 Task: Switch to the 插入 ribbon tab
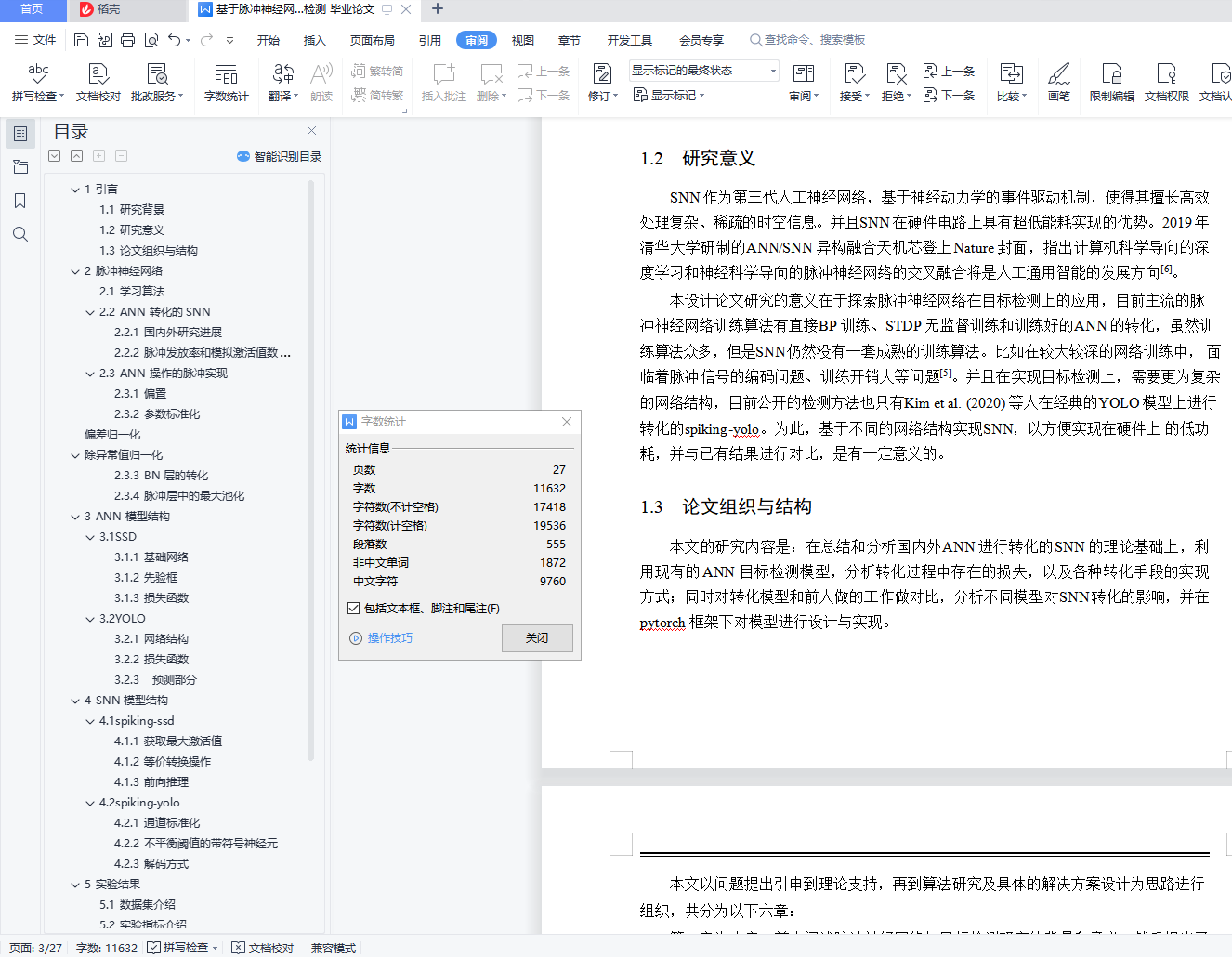(315, 40)
